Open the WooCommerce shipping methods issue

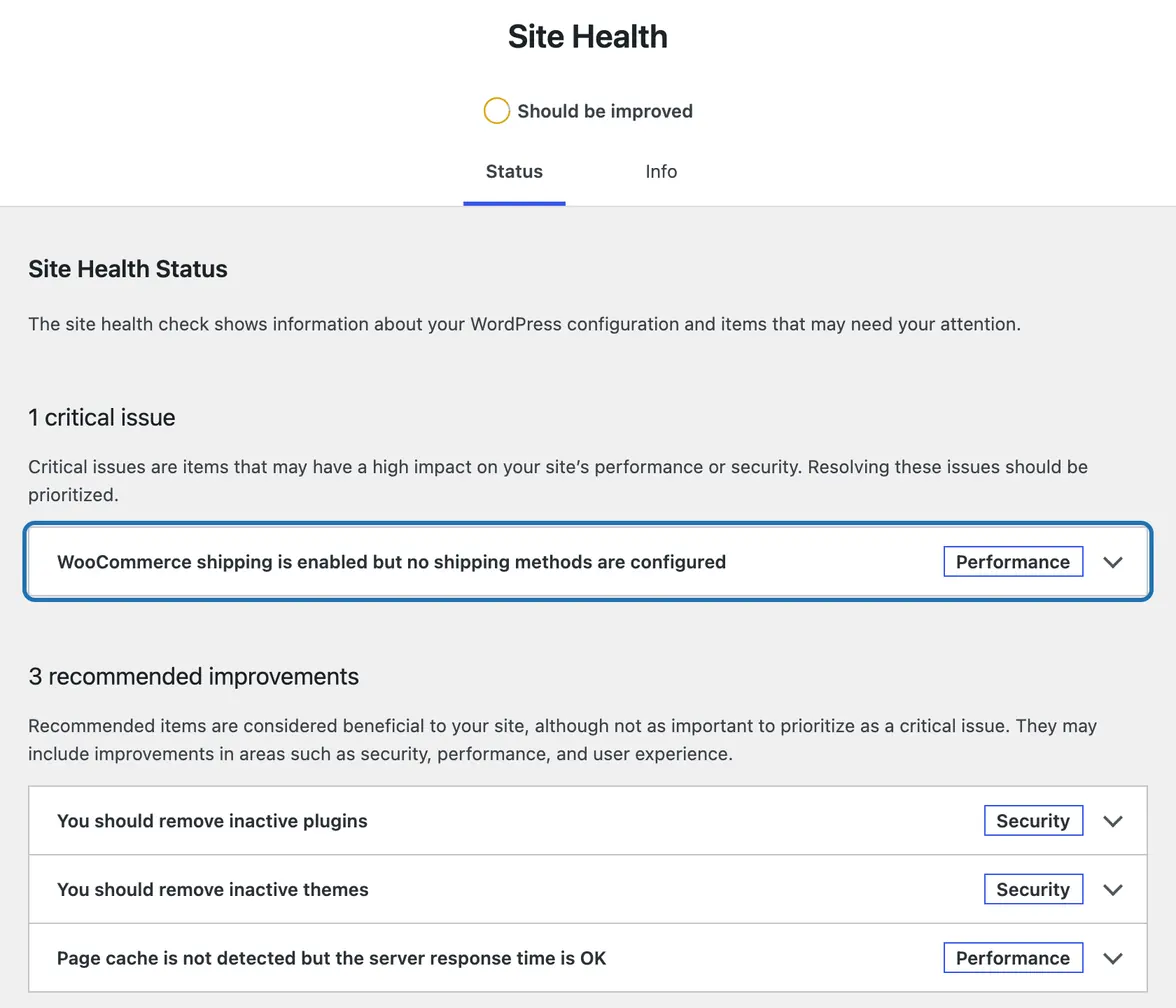[588, 562]
